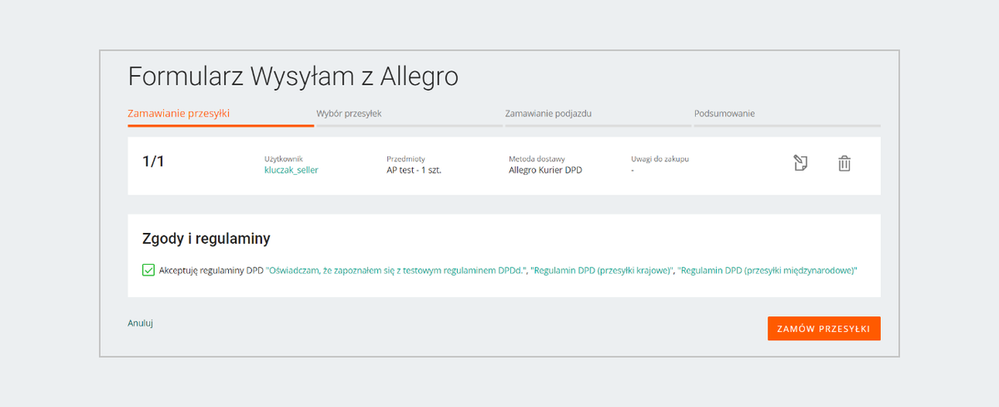The image size is (999, 407).
Task: Open Regulamin DPD przesyłki międzynarodowe link
Action: pyautogui.click(x=768, y=270)
